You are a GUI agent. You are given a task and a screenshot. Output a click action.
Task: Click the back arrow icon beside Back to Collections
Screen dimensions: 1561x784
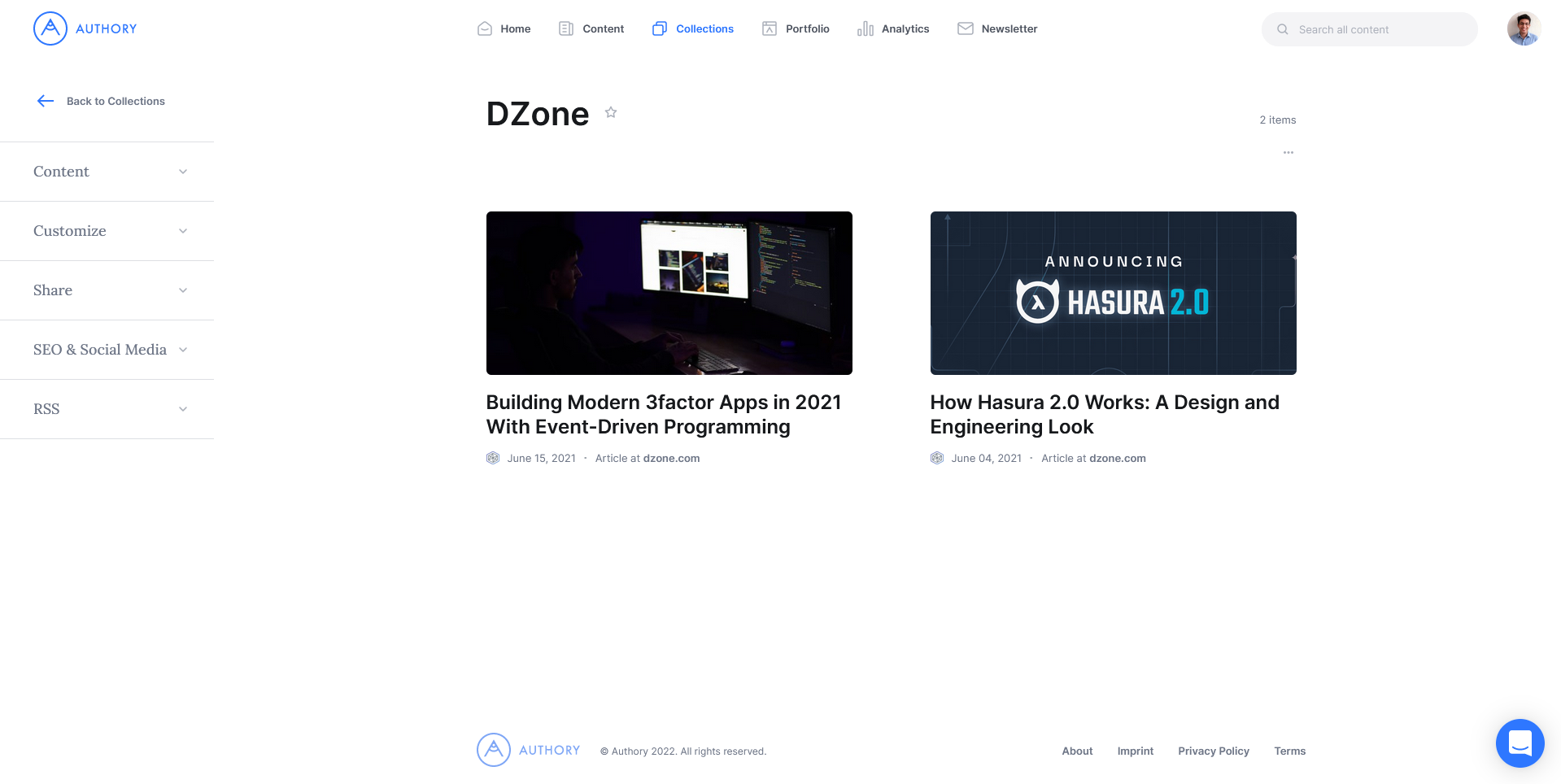(46, 101)
